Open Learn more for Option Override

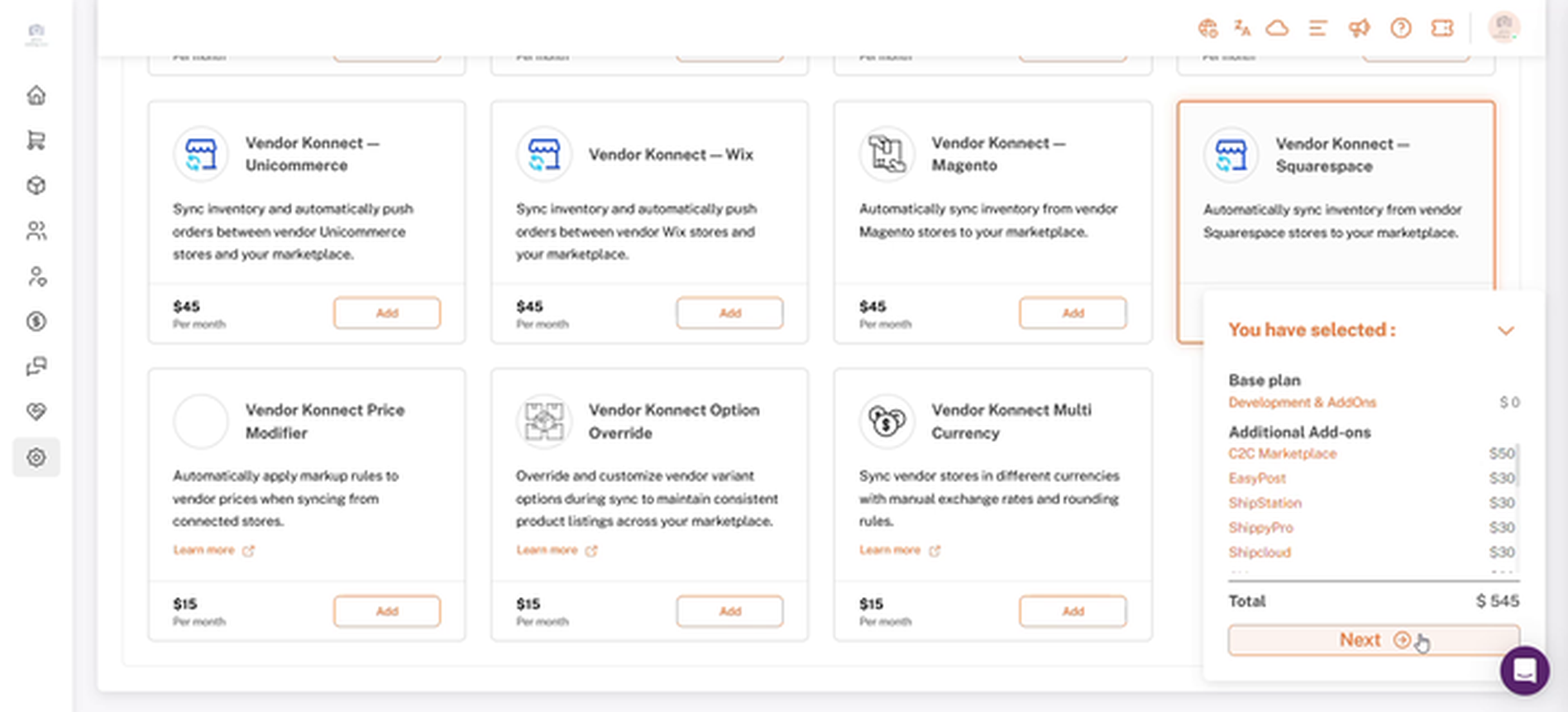(x=557, y=550)
